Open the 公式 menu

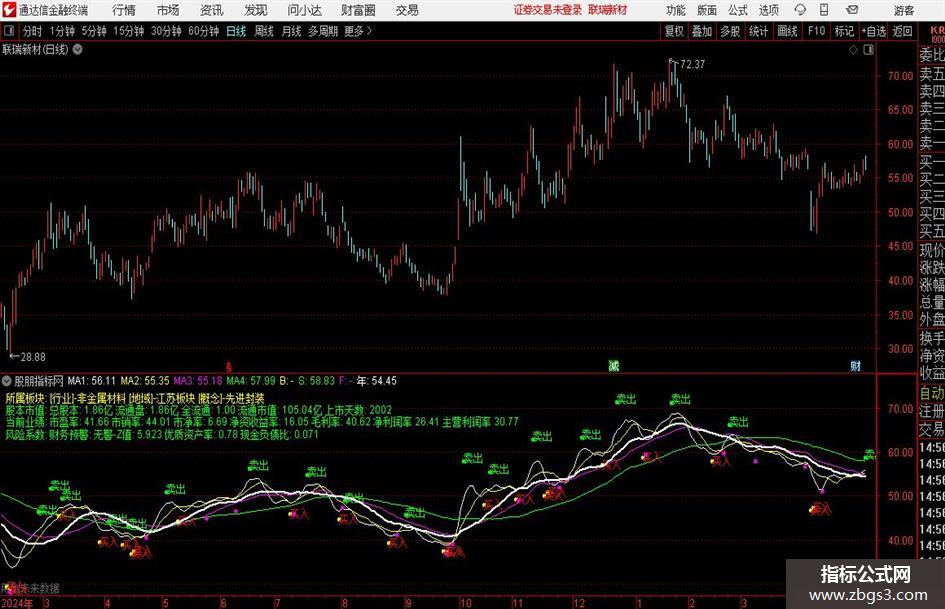pos(738,10)
